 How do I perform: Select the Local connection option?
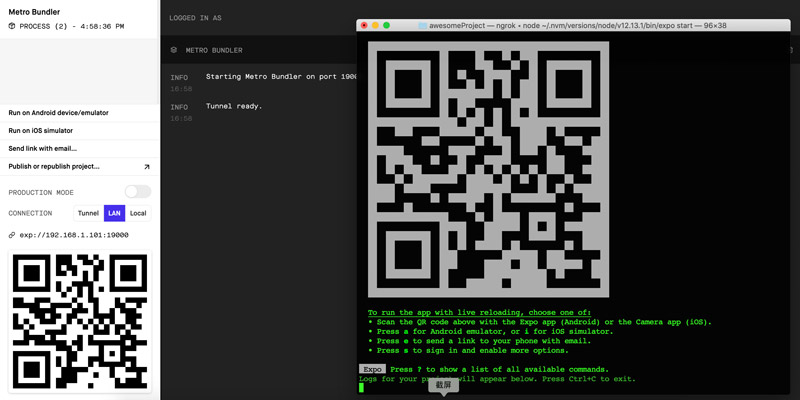pyautogui.click(x=138, y=213)
